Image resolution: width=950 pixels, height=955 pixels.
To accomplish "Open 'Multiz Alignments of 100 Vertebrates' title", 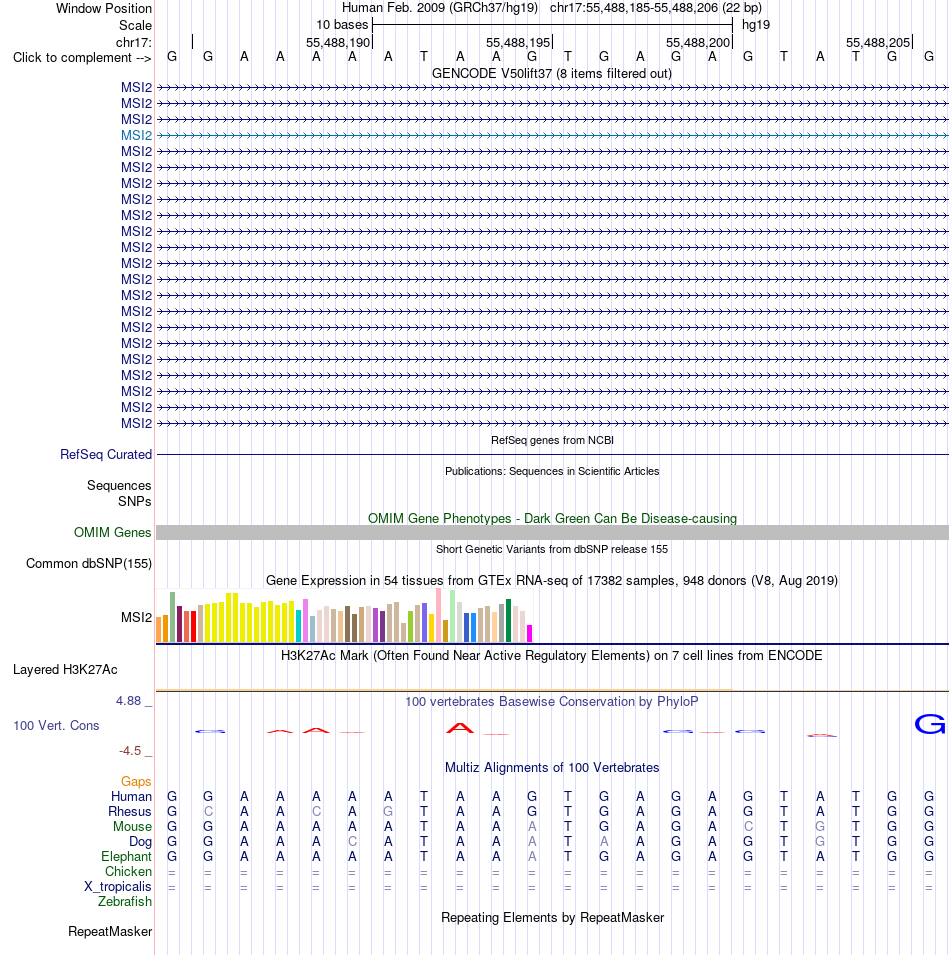I will coord(552,767).
